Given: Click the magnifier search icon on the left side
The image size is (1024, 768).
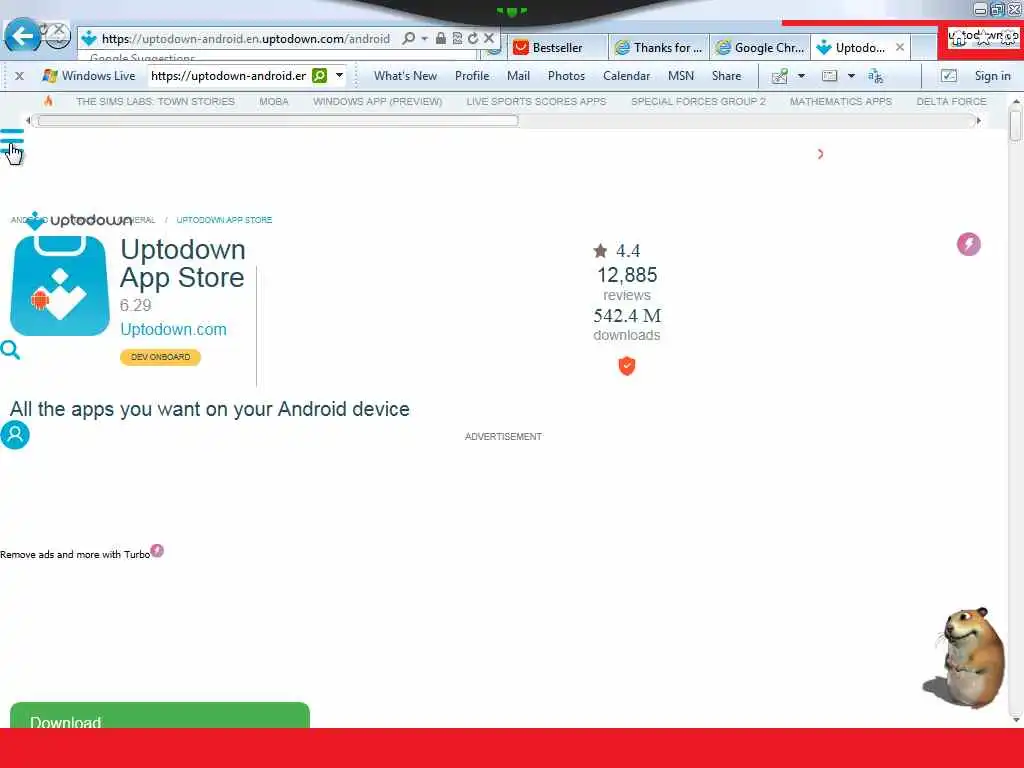Looking at the screenshot, I should point(10,350).
